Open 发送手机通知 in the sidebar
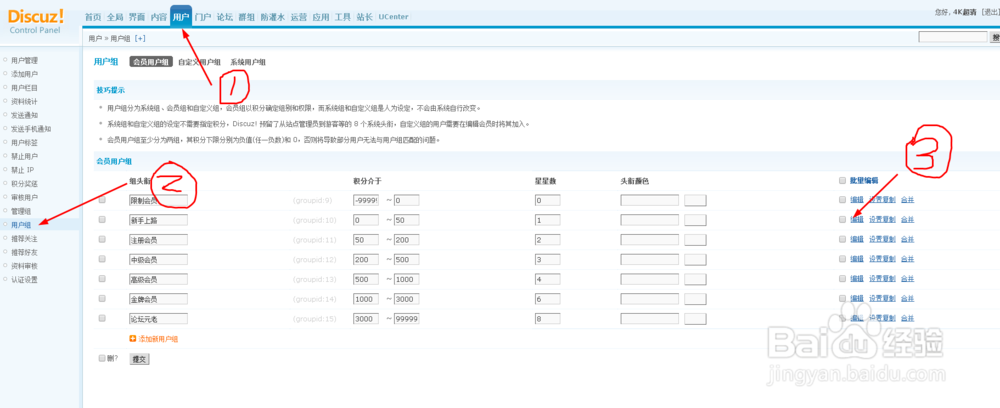Viewport: 1000px width, 408px height. [31, 129]
